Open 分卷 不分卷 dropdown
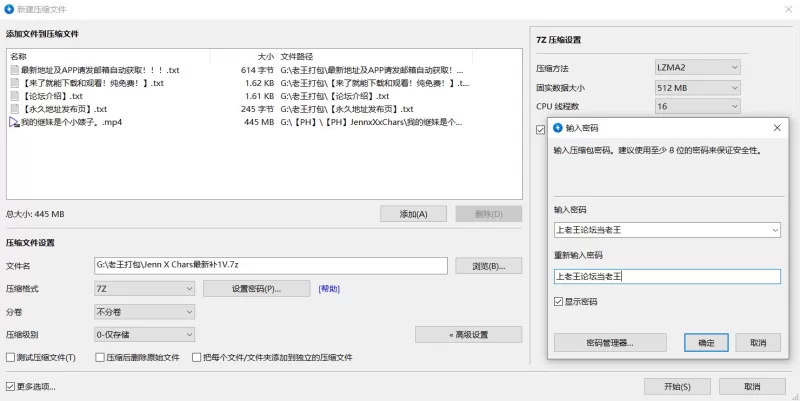Image resolution: width=800 pixels, height=401 pixels. [x=144, y=312]
